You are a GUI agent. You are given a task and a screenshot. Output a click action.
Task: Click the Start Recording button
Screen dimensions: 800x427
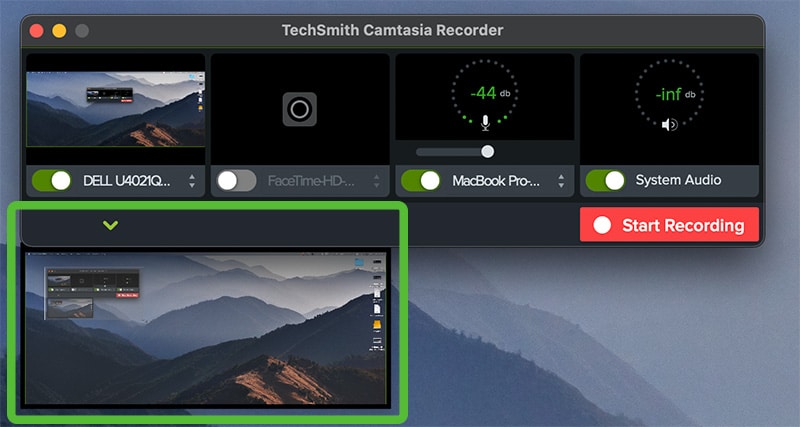[669, 224]
